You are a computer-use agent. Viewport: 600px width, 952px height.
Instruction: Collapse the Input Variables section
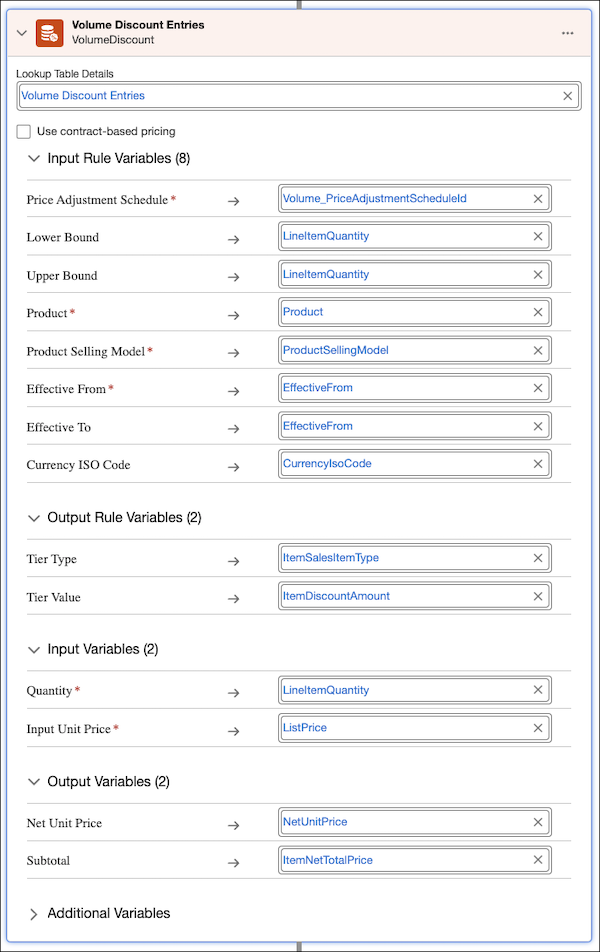tap(33, 650)
